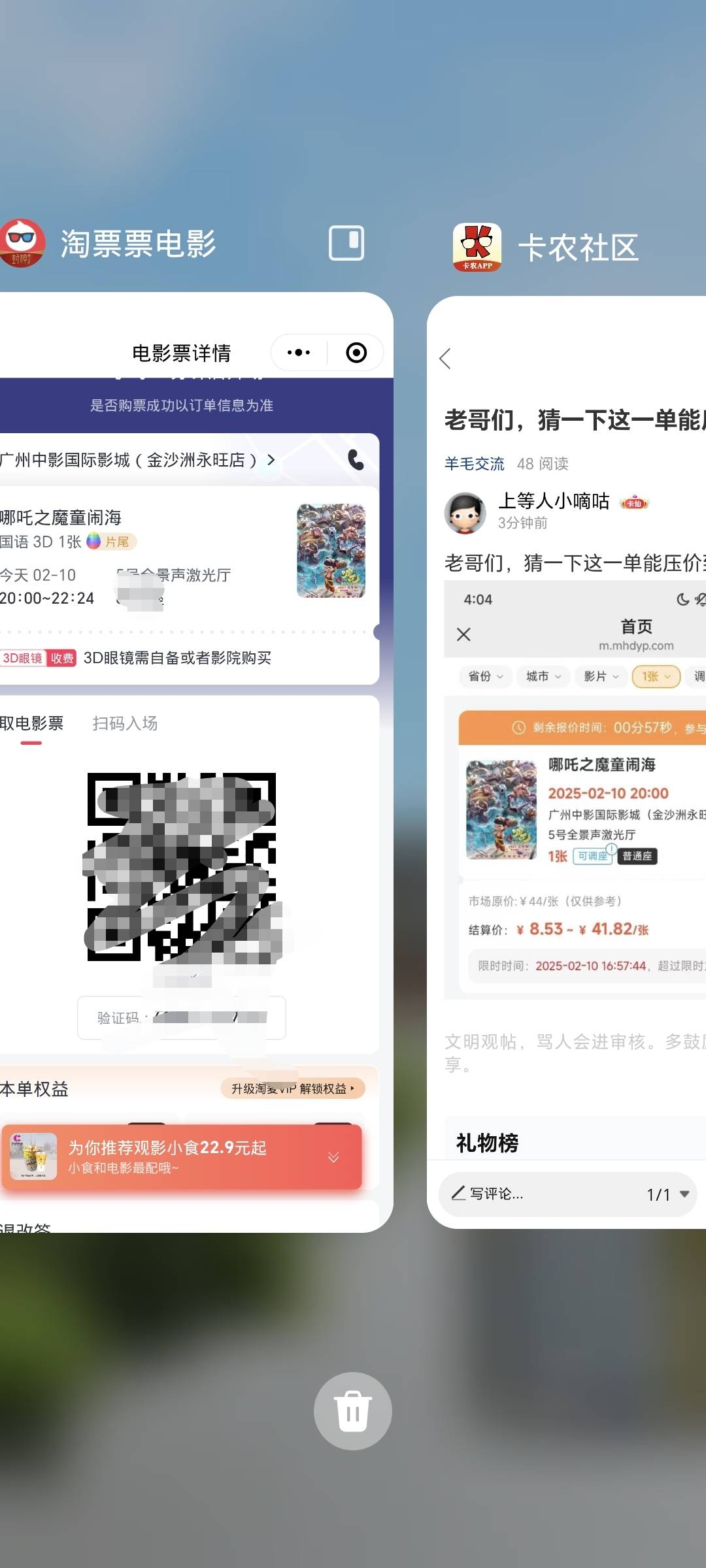The image size is (706, 1568).
Task: Tap the ticket pickup QR code
Action: tap(182, 867)
